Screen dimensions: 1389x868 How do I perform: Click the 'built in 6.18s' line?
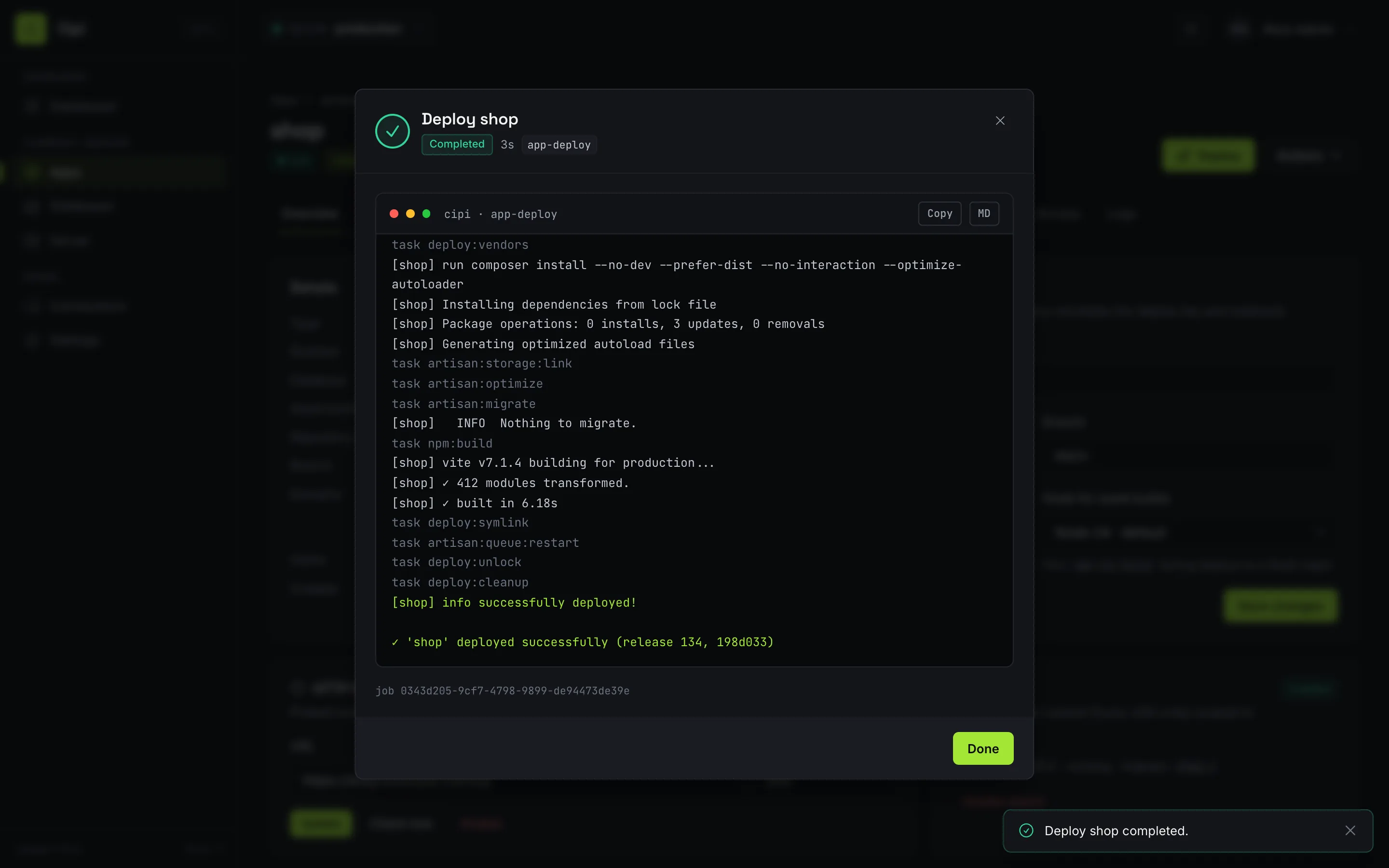pos(474,503)
